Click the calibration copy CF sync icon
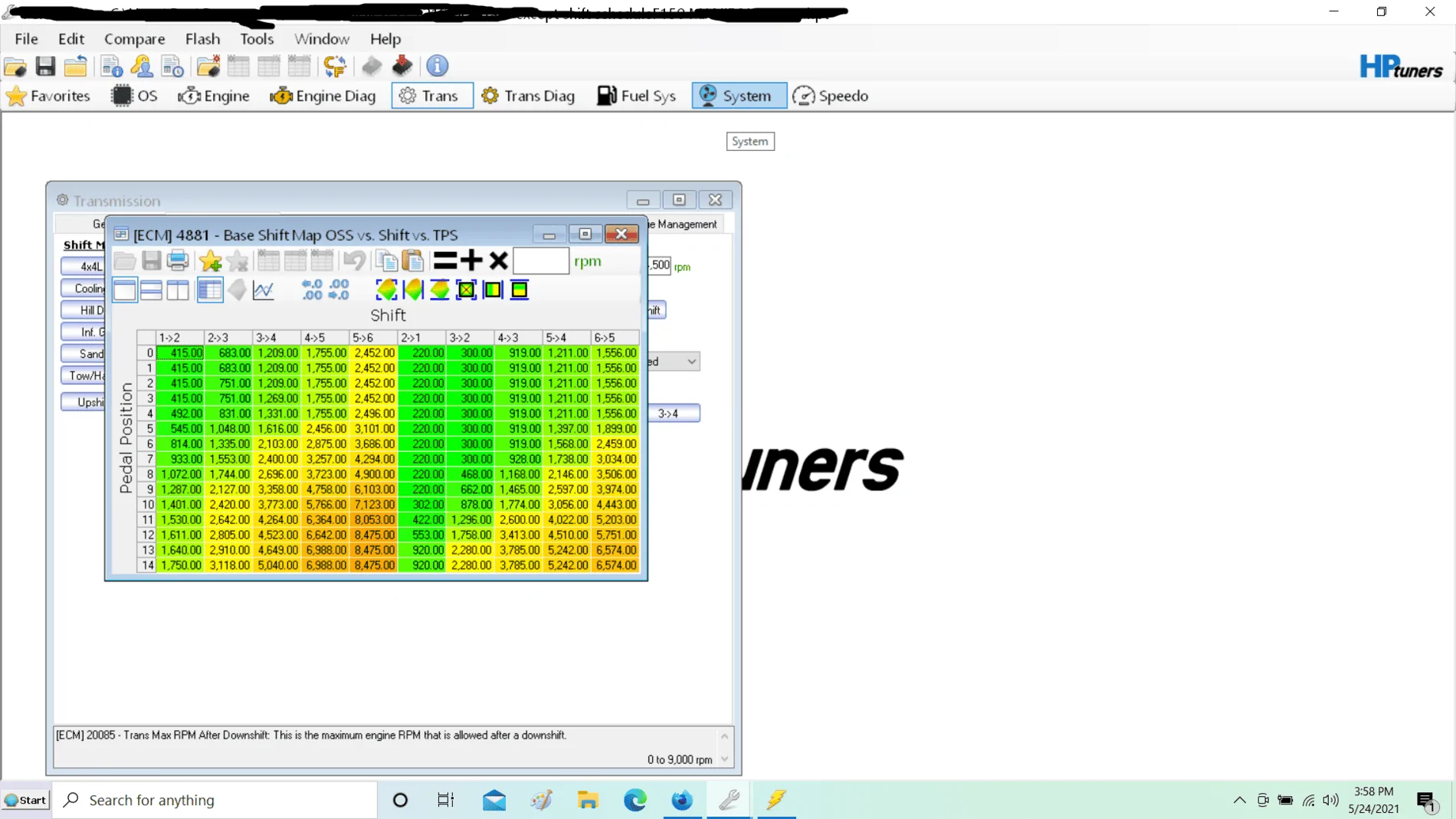The height and width of the screenshot is (819, 1456). point(335,67)
